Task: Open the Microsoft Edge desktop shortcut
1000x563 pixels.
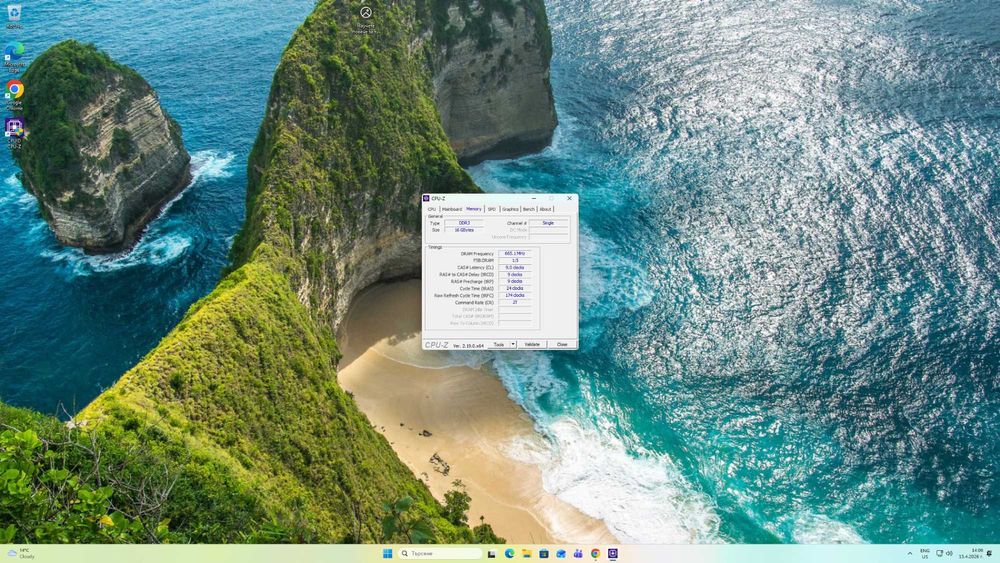Action: coord(14,55)
